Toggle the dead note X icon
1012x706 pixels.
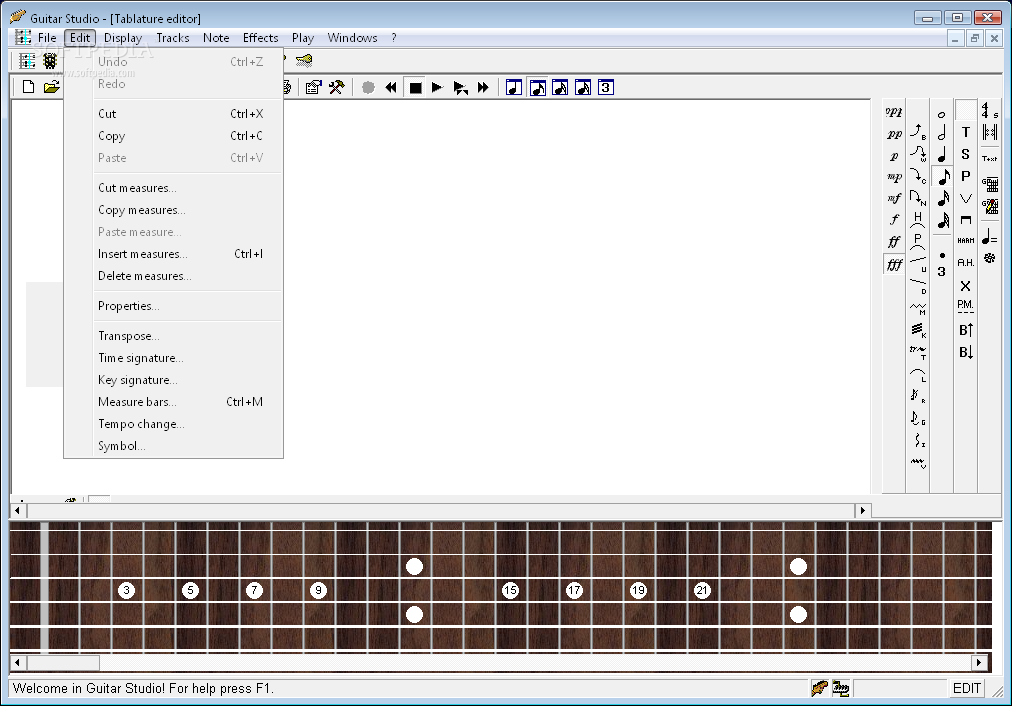pos(966,286)
